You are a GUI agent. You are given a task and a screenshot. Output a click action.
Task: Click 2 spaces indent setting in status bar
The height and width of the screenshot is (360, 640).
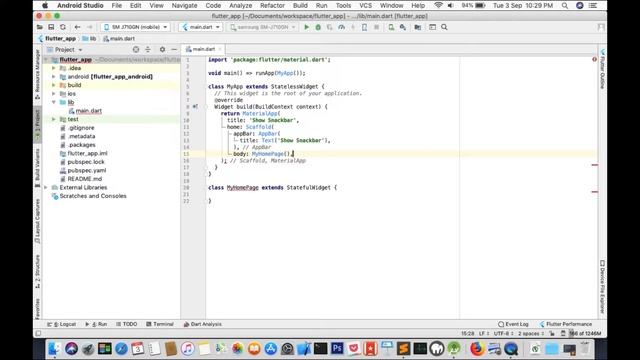pos(531,333)
